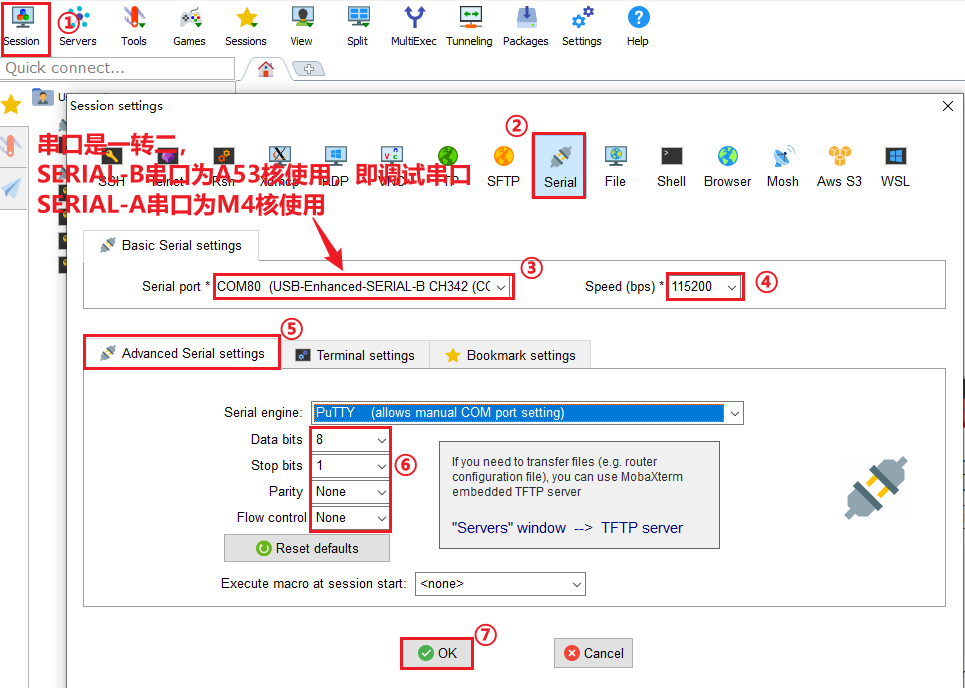This screenshot has width=965, height=688.
Task: Open the Help toolbar icon
Action: click(638, 26)
